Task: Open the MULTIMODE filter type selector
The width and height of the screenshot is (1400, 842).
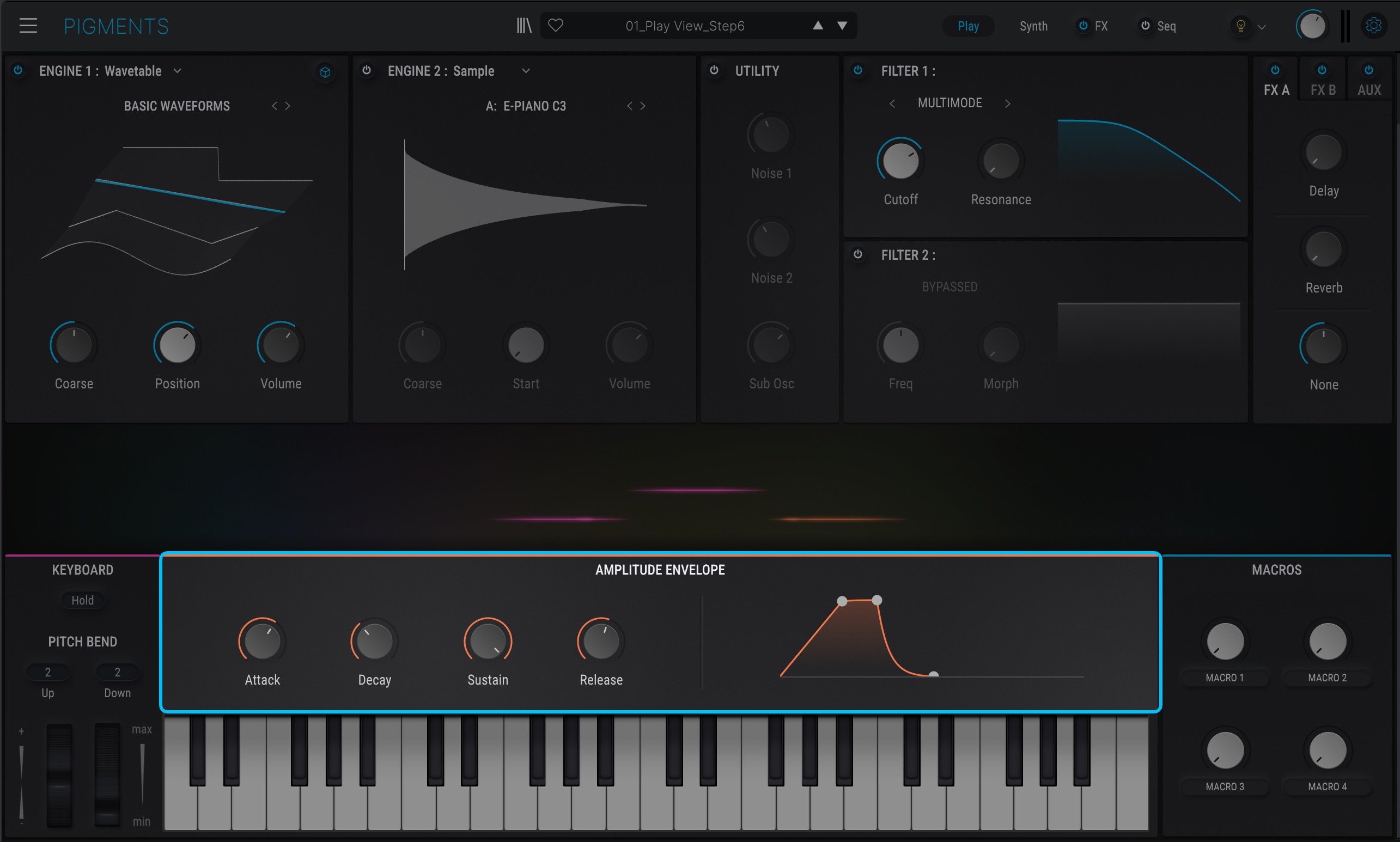Action: click(x=950, y=103)
